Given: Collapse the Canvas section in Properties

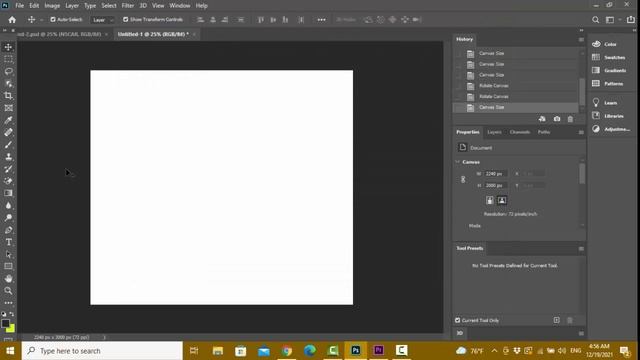Looking at the screenshot, I should point(458,162).
